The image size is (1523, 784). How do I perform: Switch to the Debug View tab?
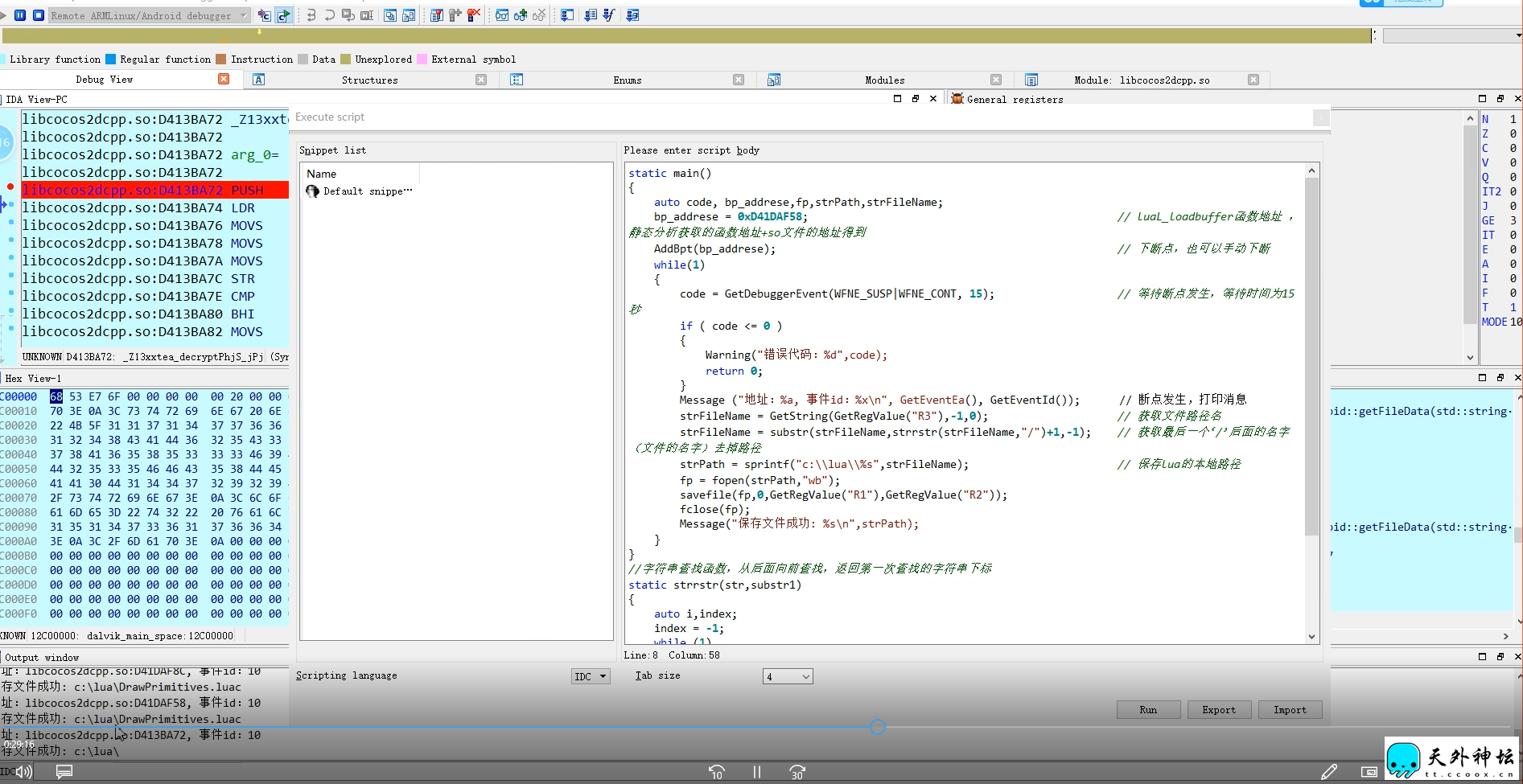click(105, 80)
